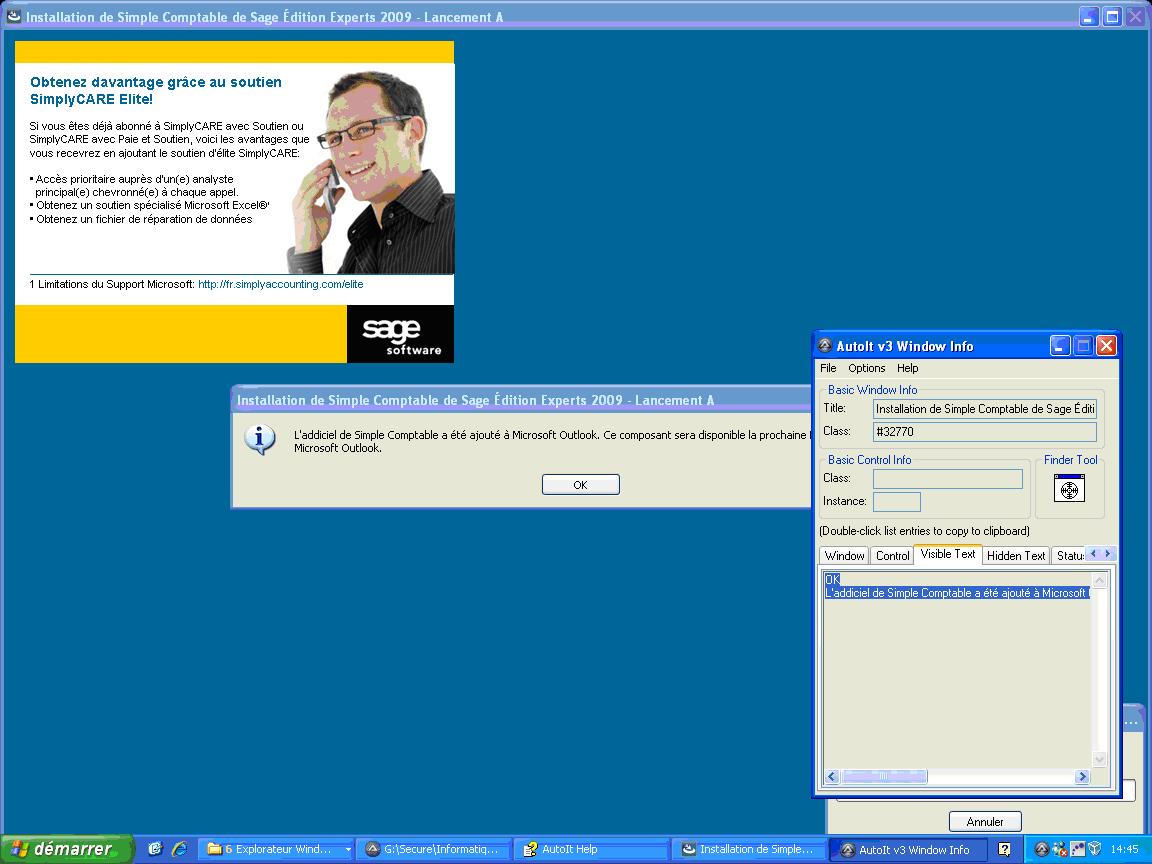This screenshot has width=1152, height=864.
Task: Open Internet Explorer from the quick launch
Action: coord(179,849)
